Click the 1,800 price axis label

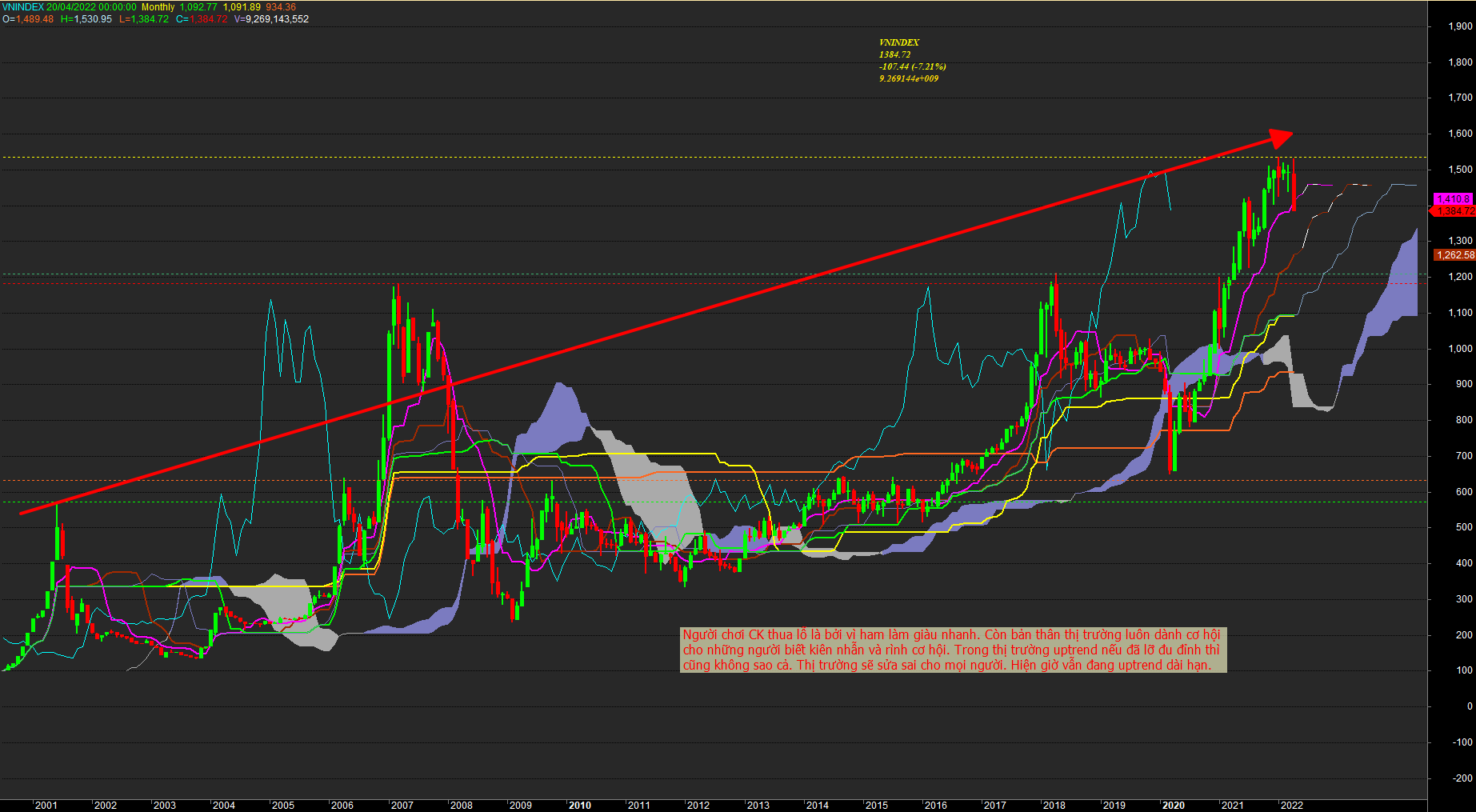[1461, 62]
